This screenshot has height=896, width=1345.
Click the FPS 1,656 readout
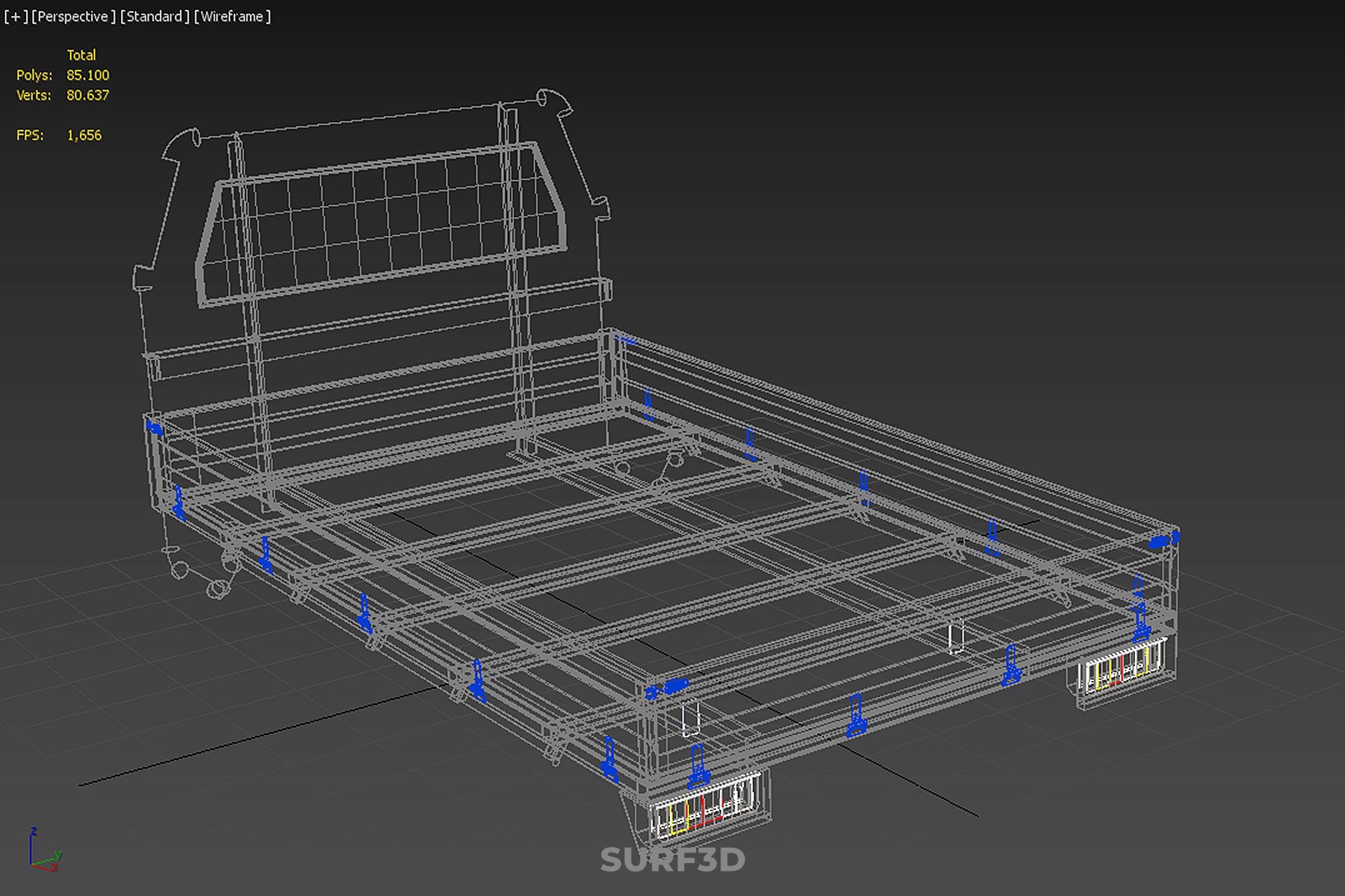(84, 135)
